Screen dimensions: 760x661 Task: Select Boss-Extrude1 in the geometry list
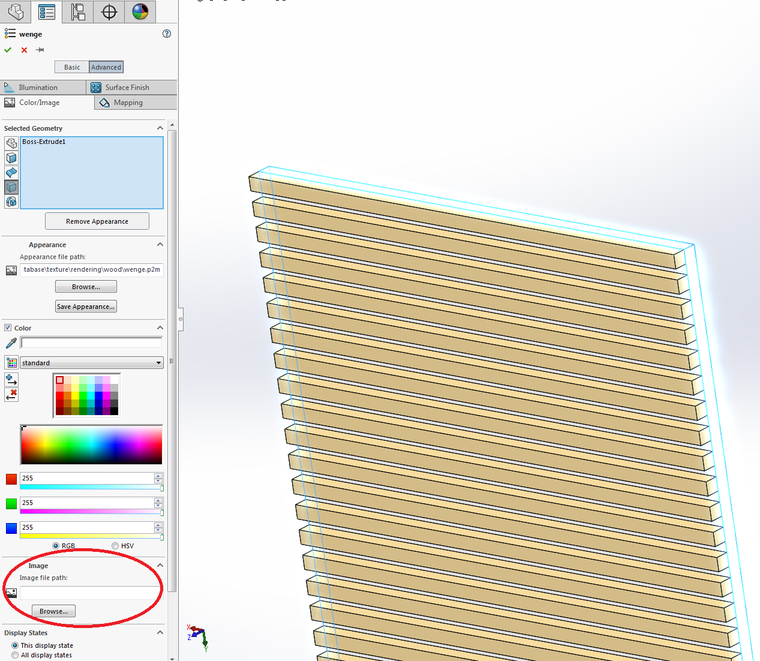coord(44,142)
